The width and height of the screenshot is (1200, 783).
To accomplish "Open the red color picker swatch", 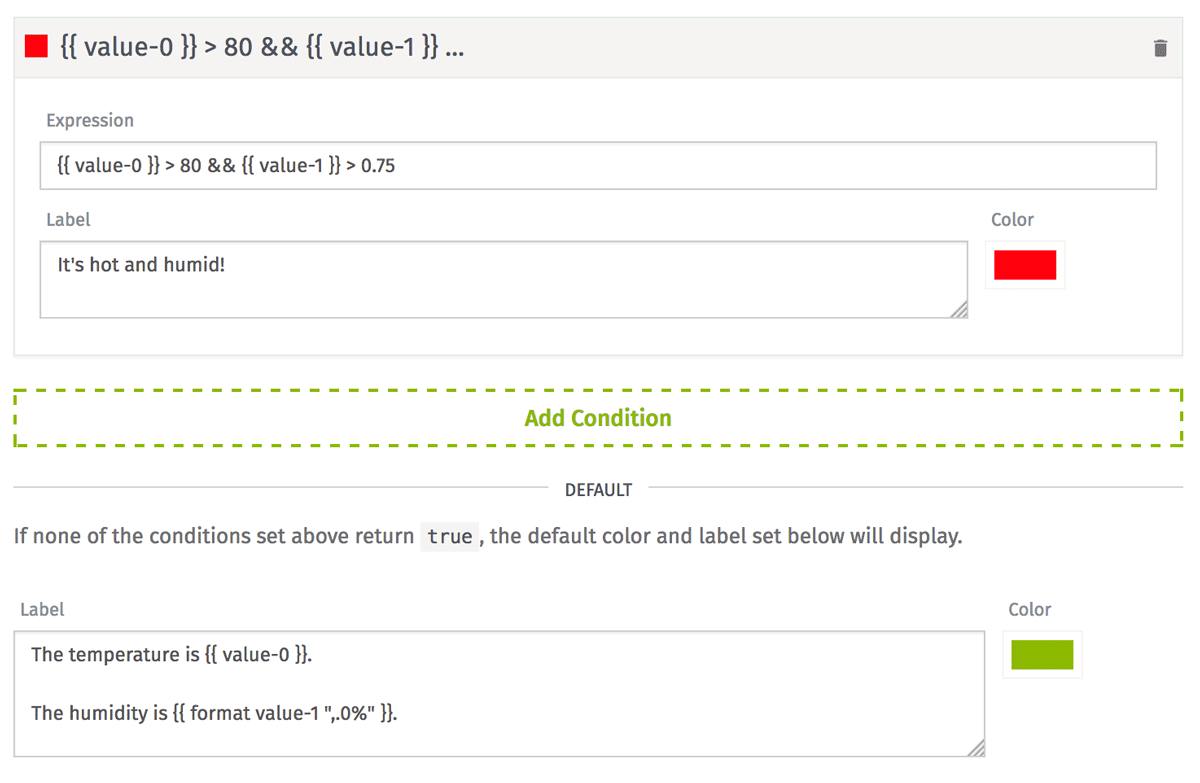I will (x=1025, y=265).
